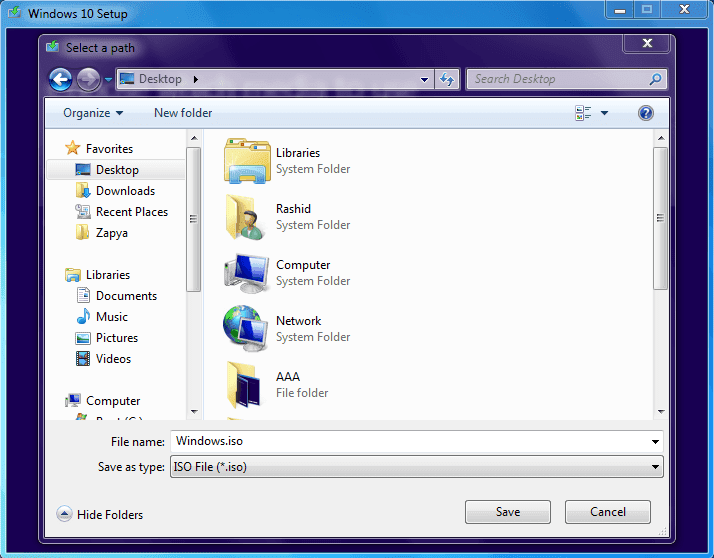Open the Zapya folder in Favorites
Image resolution: width=714 pixels, height=558 pixels.
112,233
